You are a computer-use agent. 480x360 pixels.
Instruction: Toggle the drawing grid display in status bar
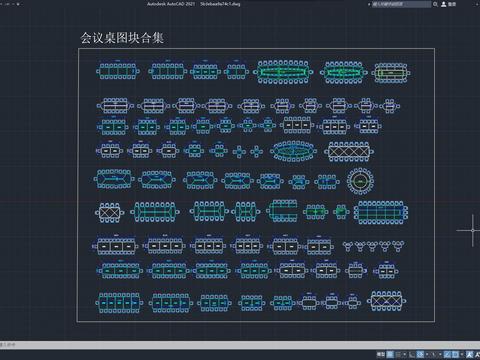(x=390, y=354)
